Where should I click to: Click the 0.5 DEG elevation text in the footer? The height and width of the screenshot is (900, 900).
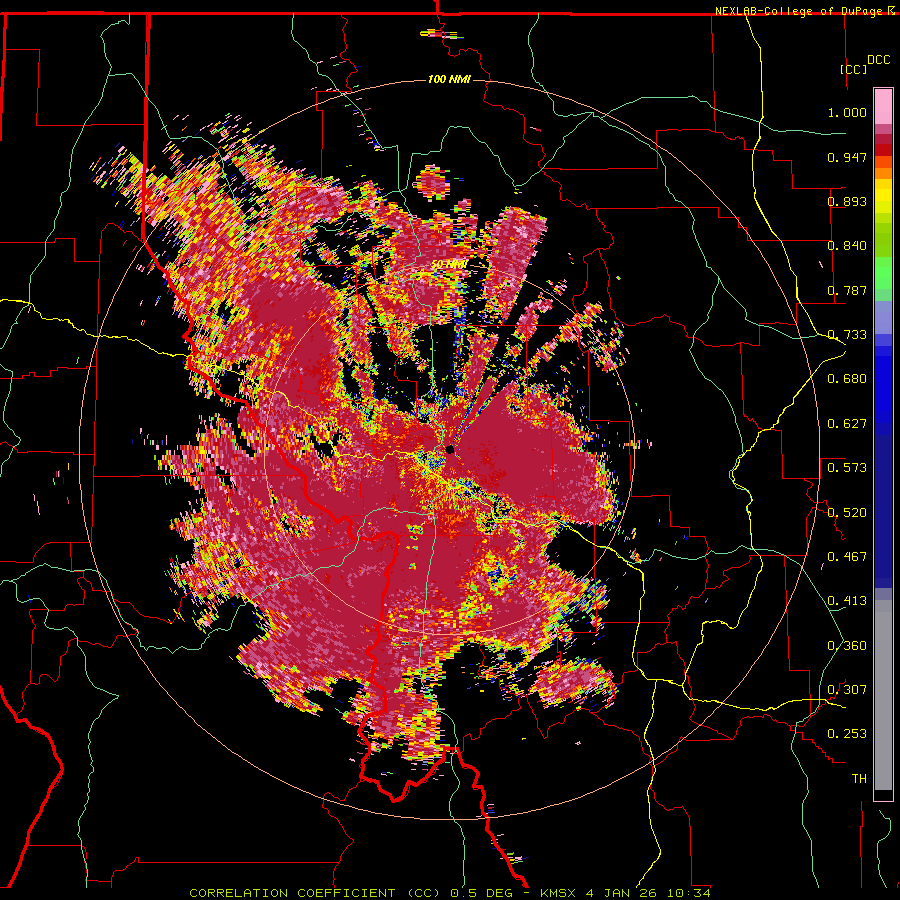point(482,893)
